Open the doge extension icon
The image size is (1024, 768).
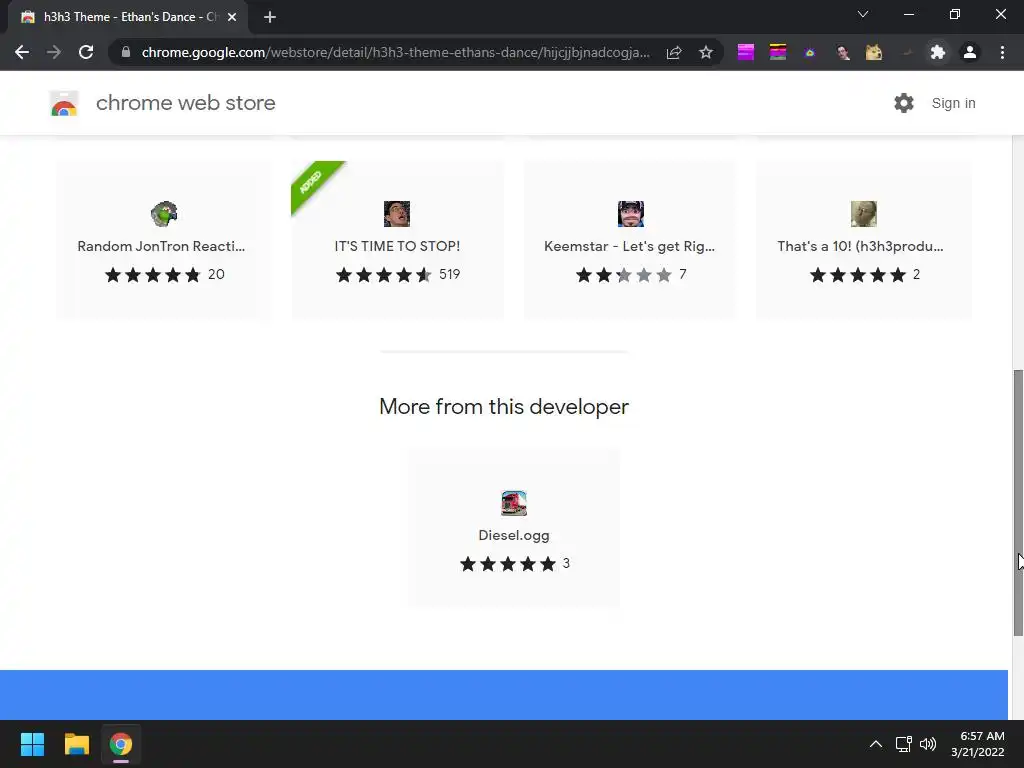tap(874, 52)
